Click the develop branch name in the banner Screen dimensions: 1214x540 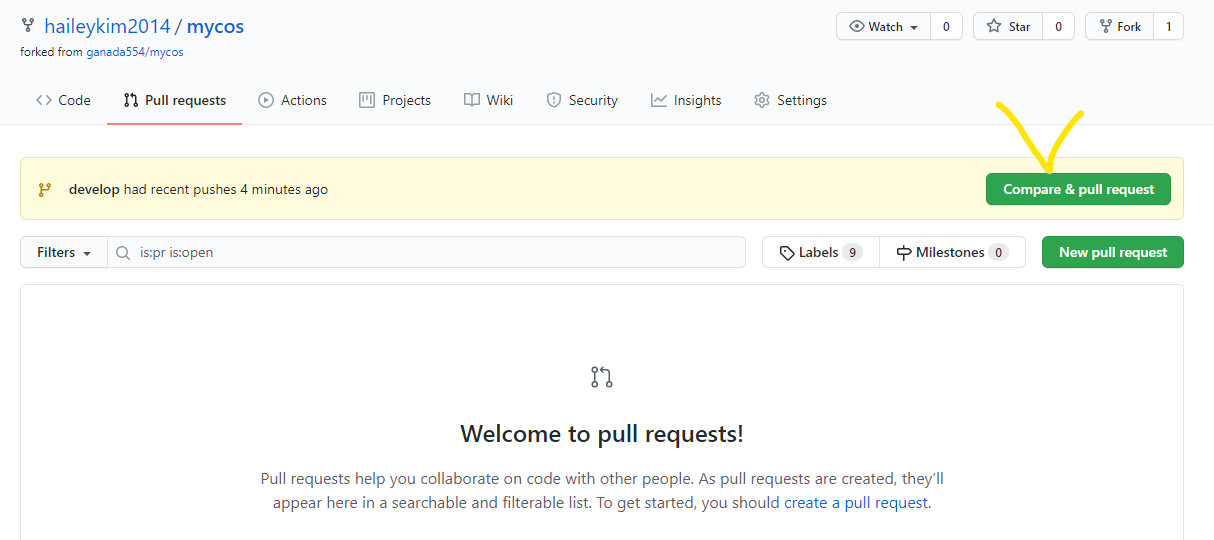94,189
